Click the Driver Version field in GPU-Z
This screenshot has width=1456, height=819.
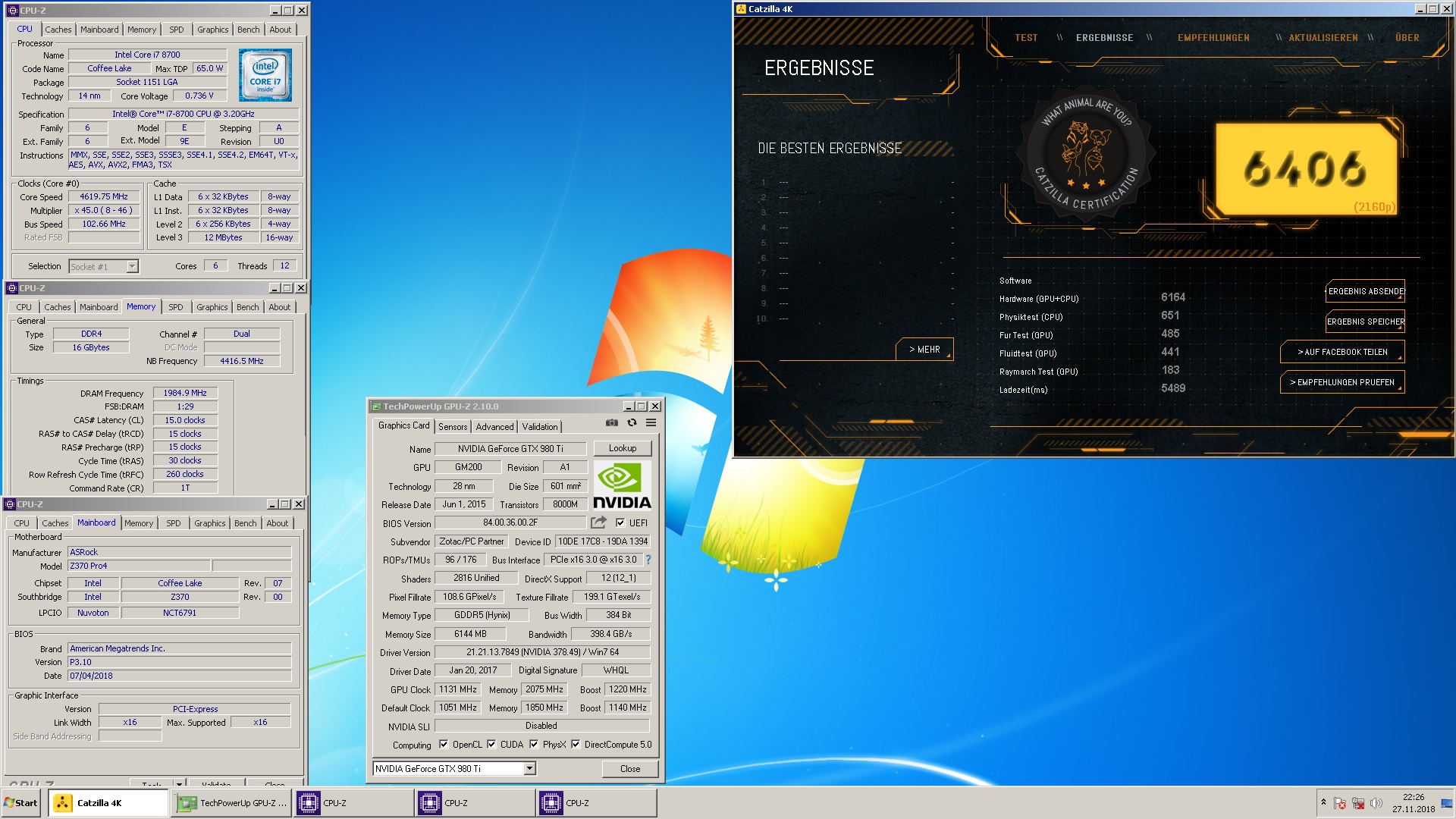pyautogui.click(x=542, y=652)
